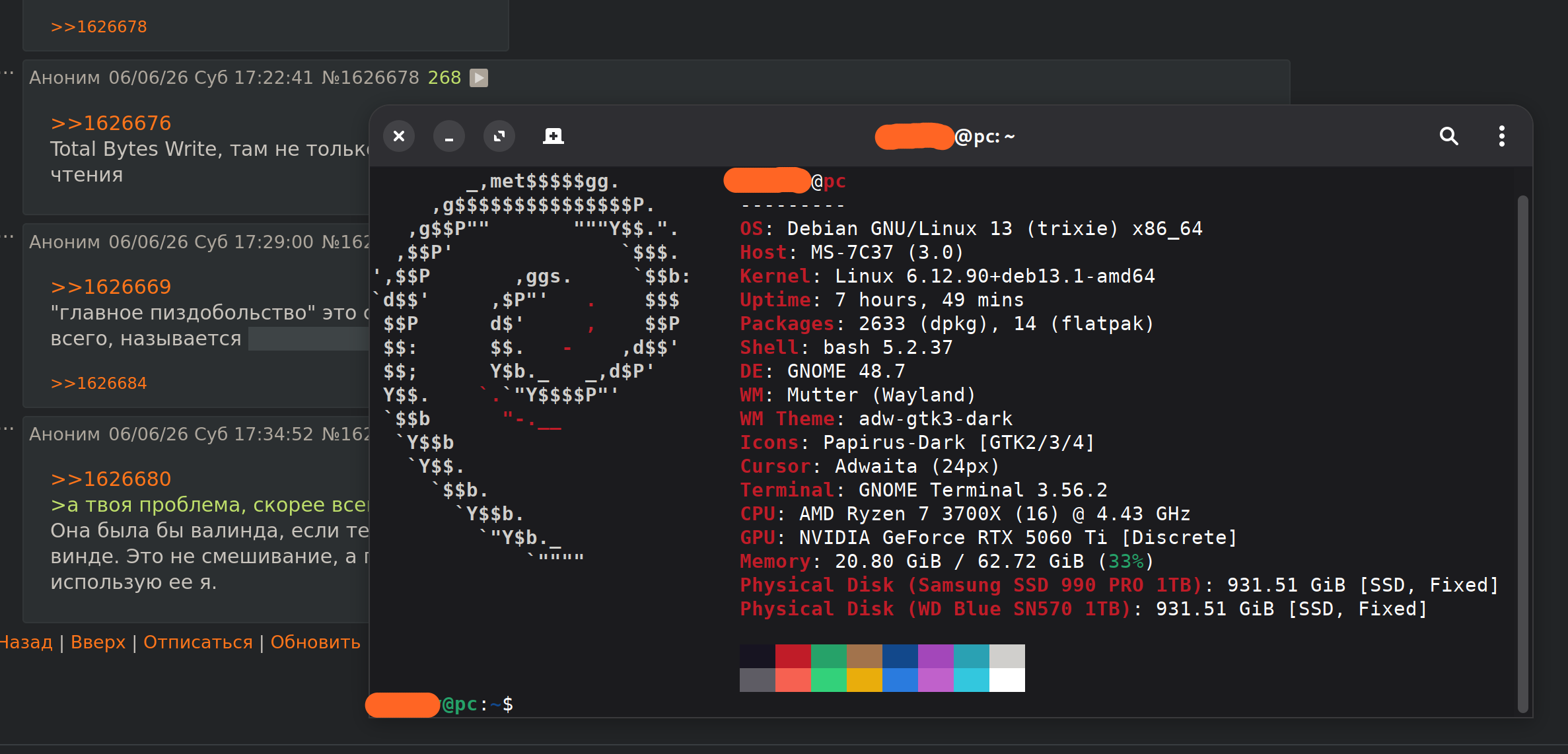This screenshot has width=1568, height=754.
Task: Follow the small >>1626678 reply link
Action: tap(98, 27)
